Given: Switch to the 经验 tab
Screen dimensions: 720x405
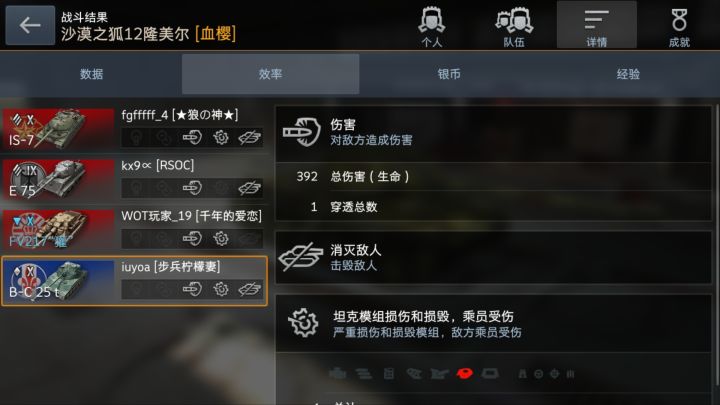Looking at the screenshot, I should click(x=628, y=74).
